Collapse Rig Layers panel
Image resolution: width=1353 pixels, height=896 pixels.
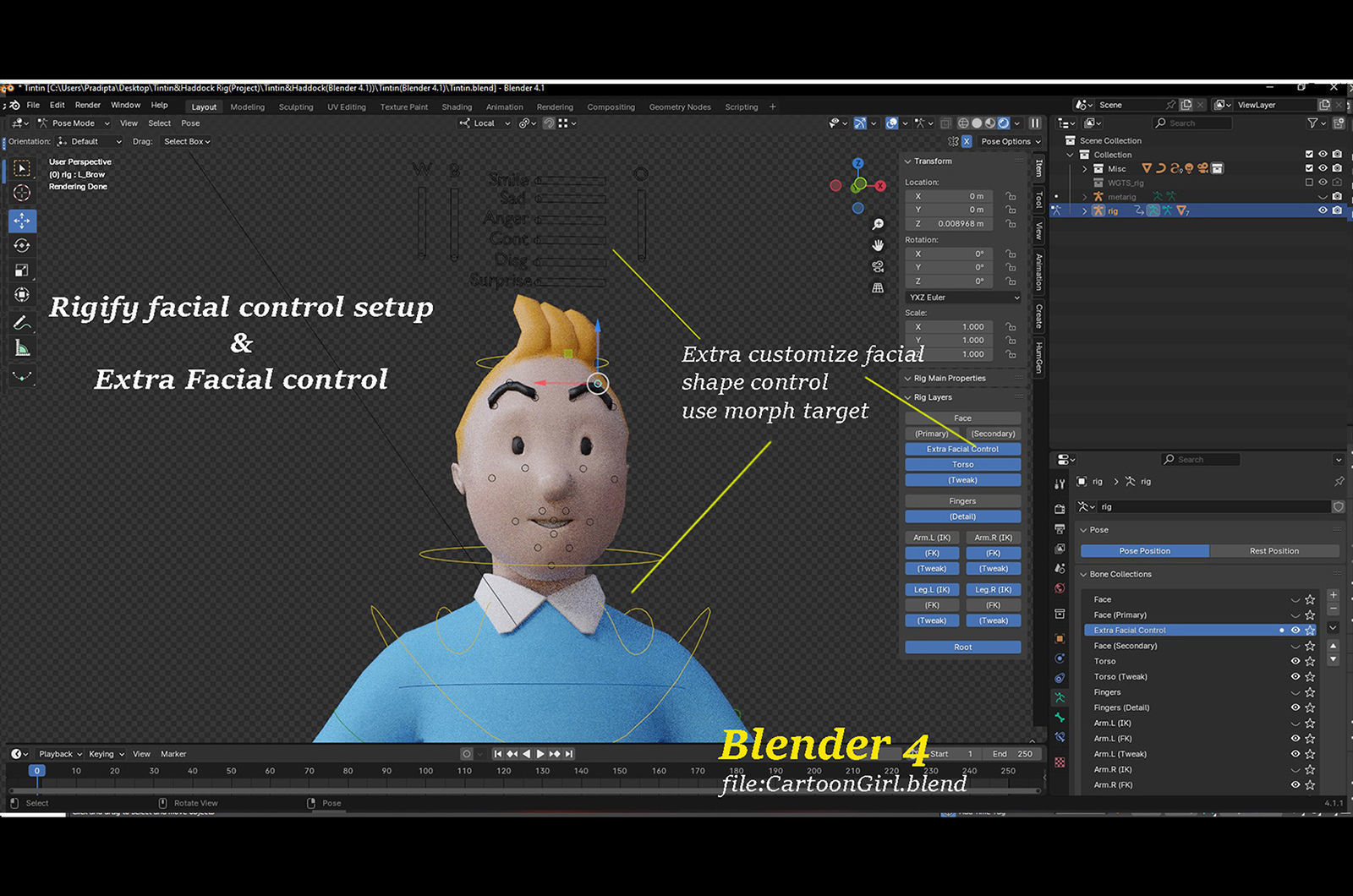(908, 397)
